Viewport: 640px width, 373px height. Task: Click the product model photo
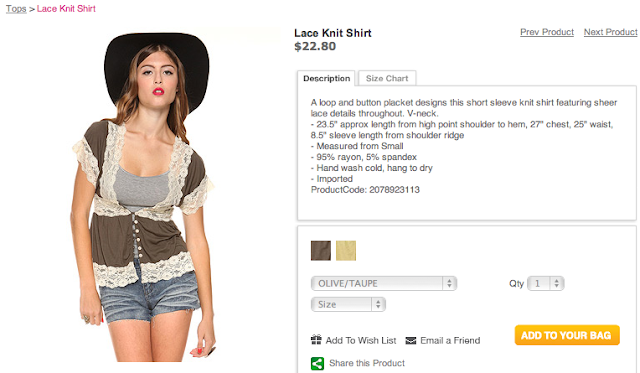point(144,197)
